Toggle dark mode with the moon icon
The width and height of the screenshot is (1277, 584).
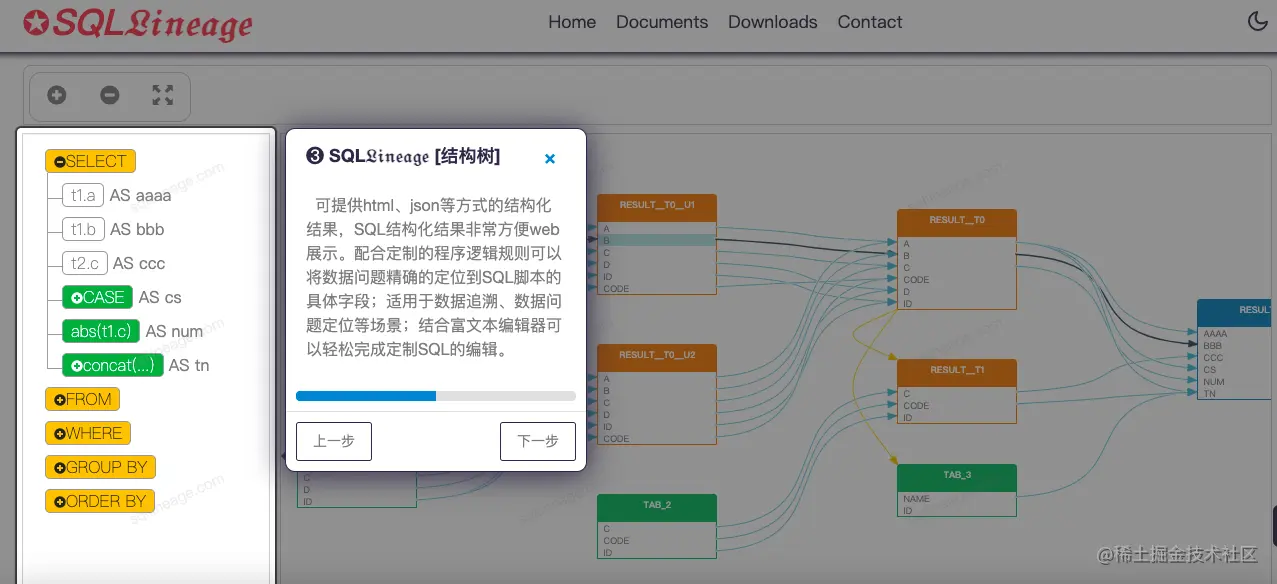click(1257, 19)
